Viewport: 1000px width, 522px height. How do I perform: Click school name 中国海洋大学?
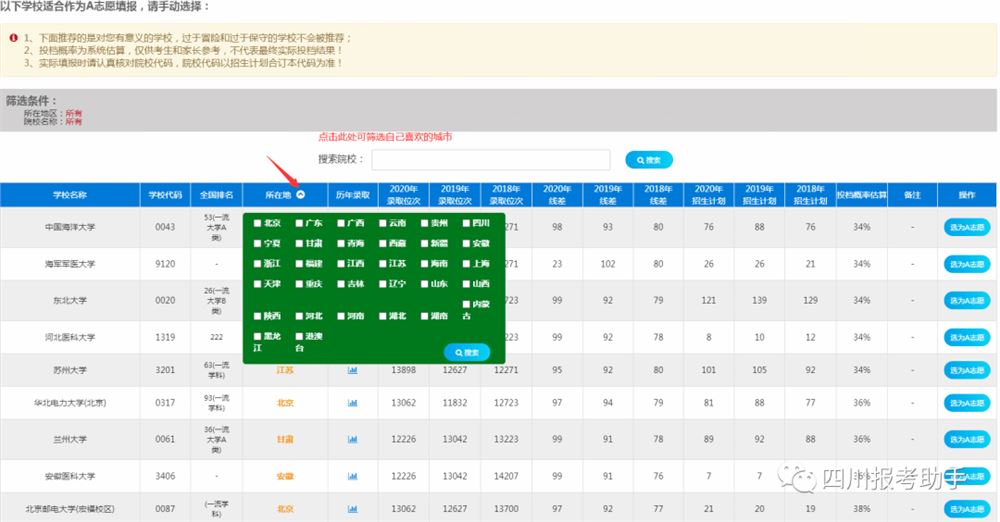click(x=70, y=227)
